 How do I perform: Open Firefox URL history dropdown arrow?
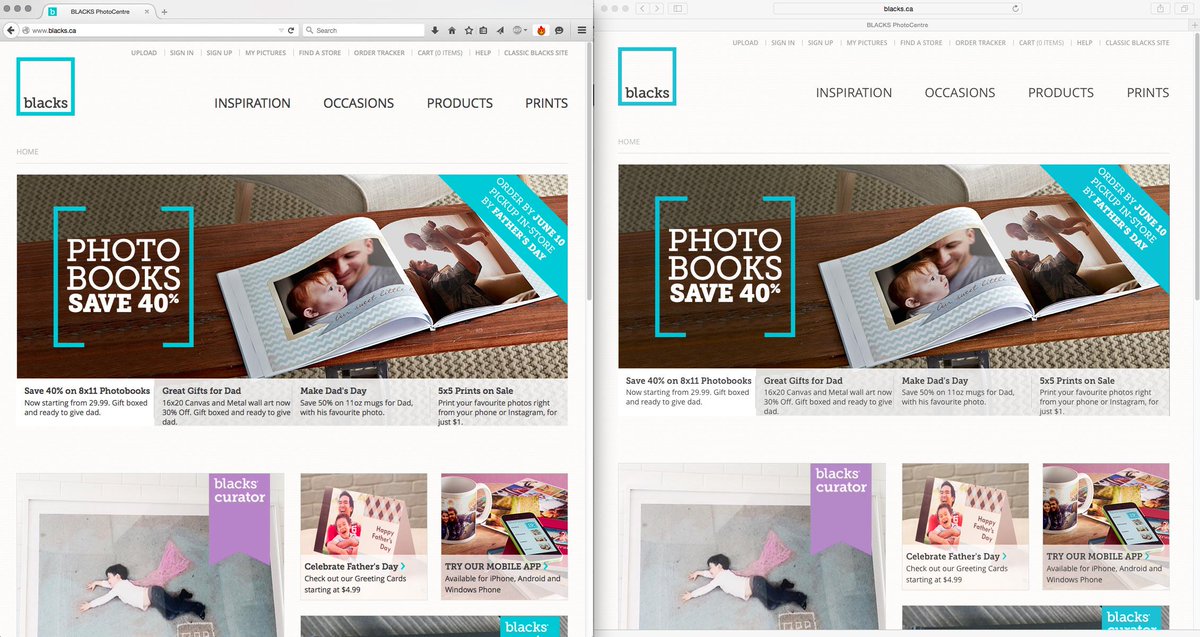pyautogui.click(x=280, y=30)
